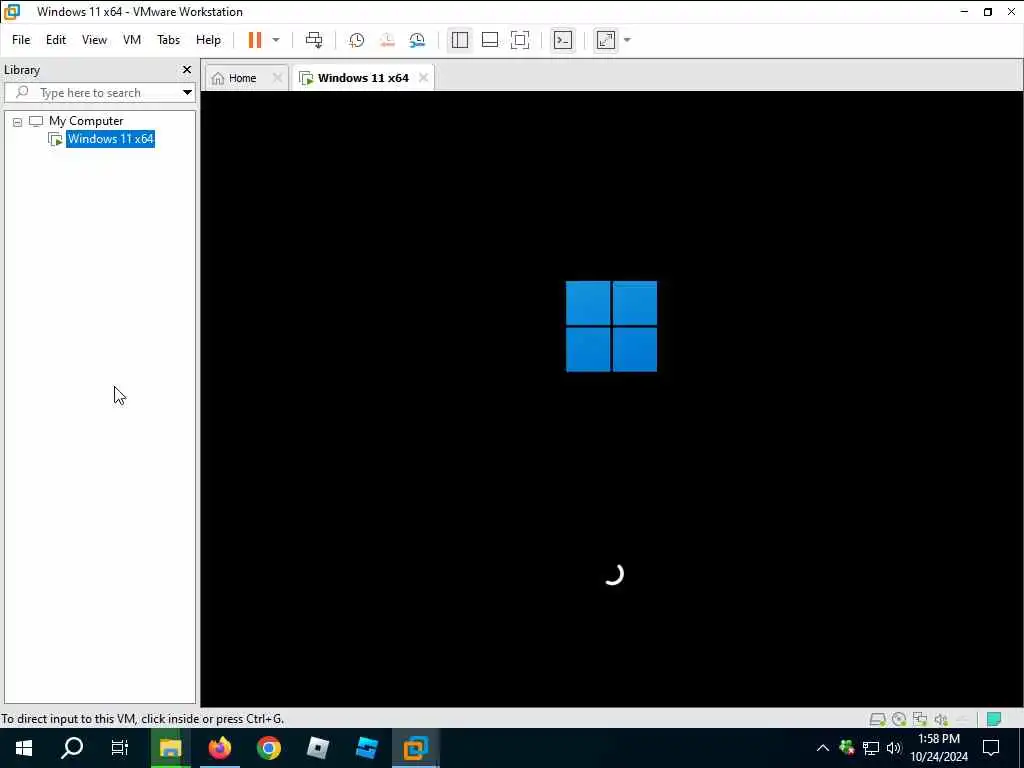1024x768 pixels.
Task: Click the green message log icon in status bar
Action: pos(994,720)
